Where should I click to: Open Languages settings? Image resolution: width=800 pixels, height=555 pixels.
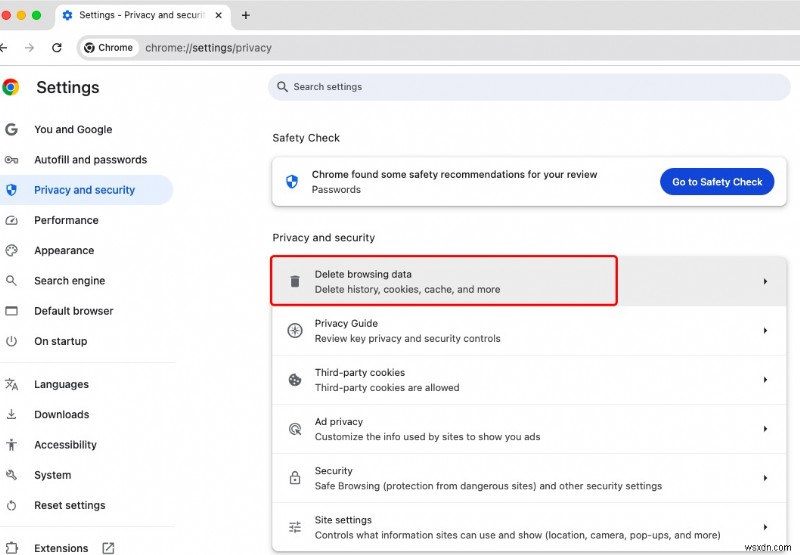pyautogui.click(x=86, y=384)
